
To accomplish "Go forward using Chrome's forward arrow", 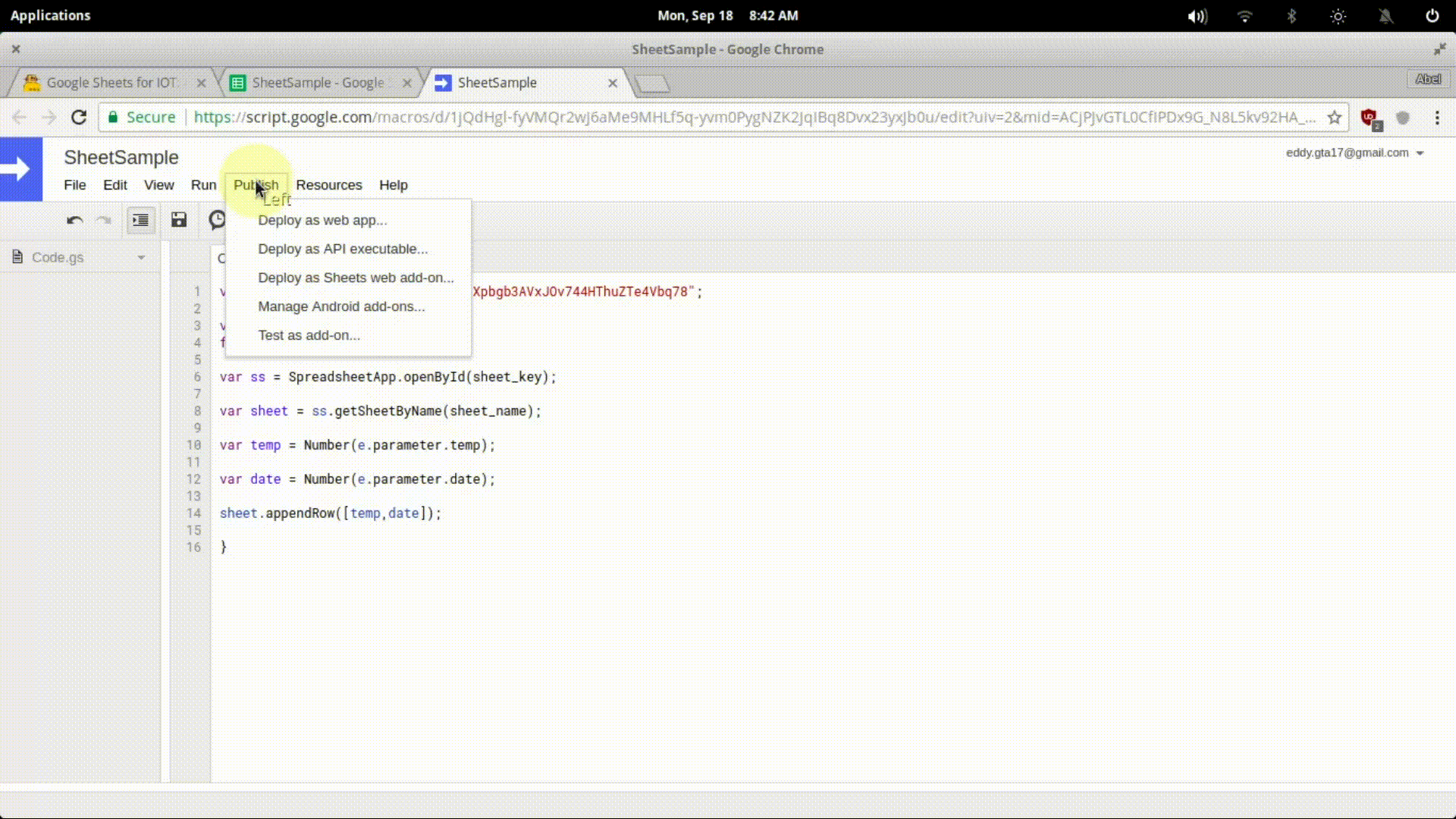I will [x=49, y=118].
